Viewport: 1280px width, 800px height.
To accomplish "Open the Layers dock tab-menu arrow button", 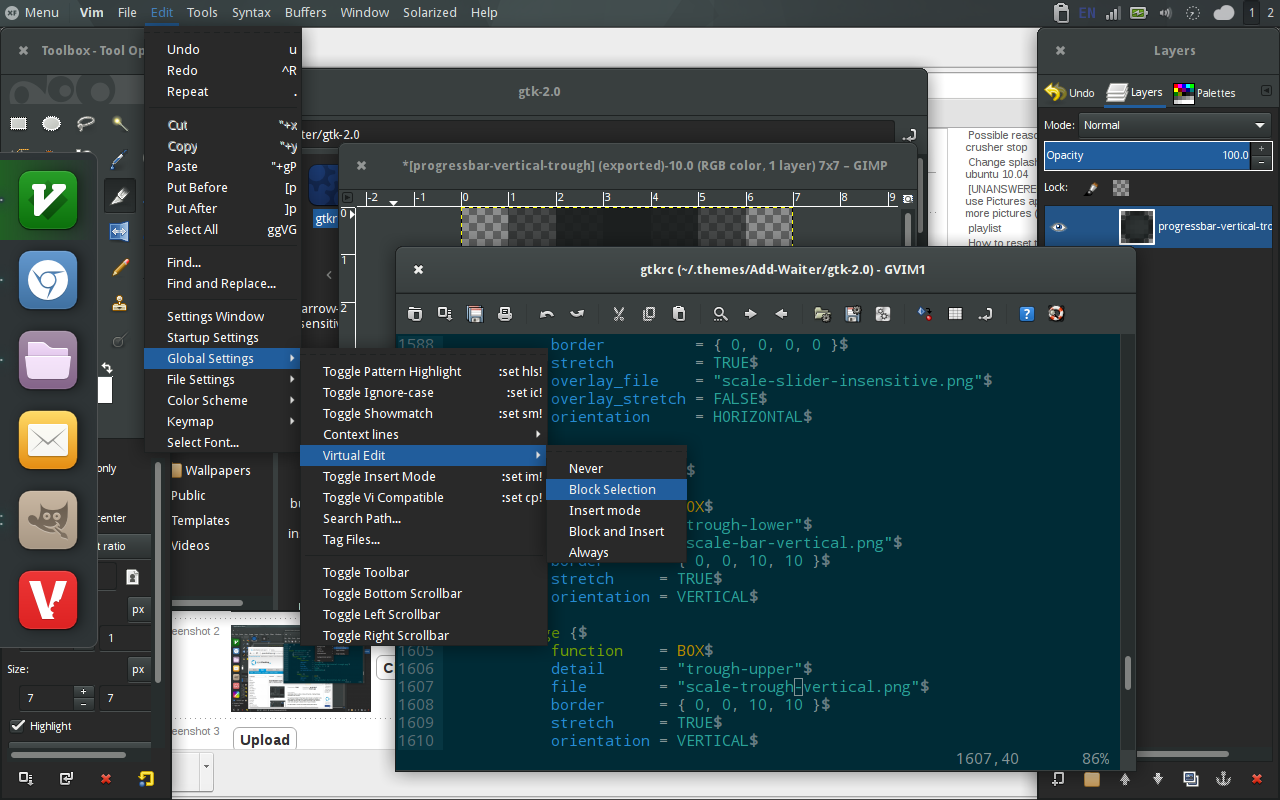I will point(1264,92).
